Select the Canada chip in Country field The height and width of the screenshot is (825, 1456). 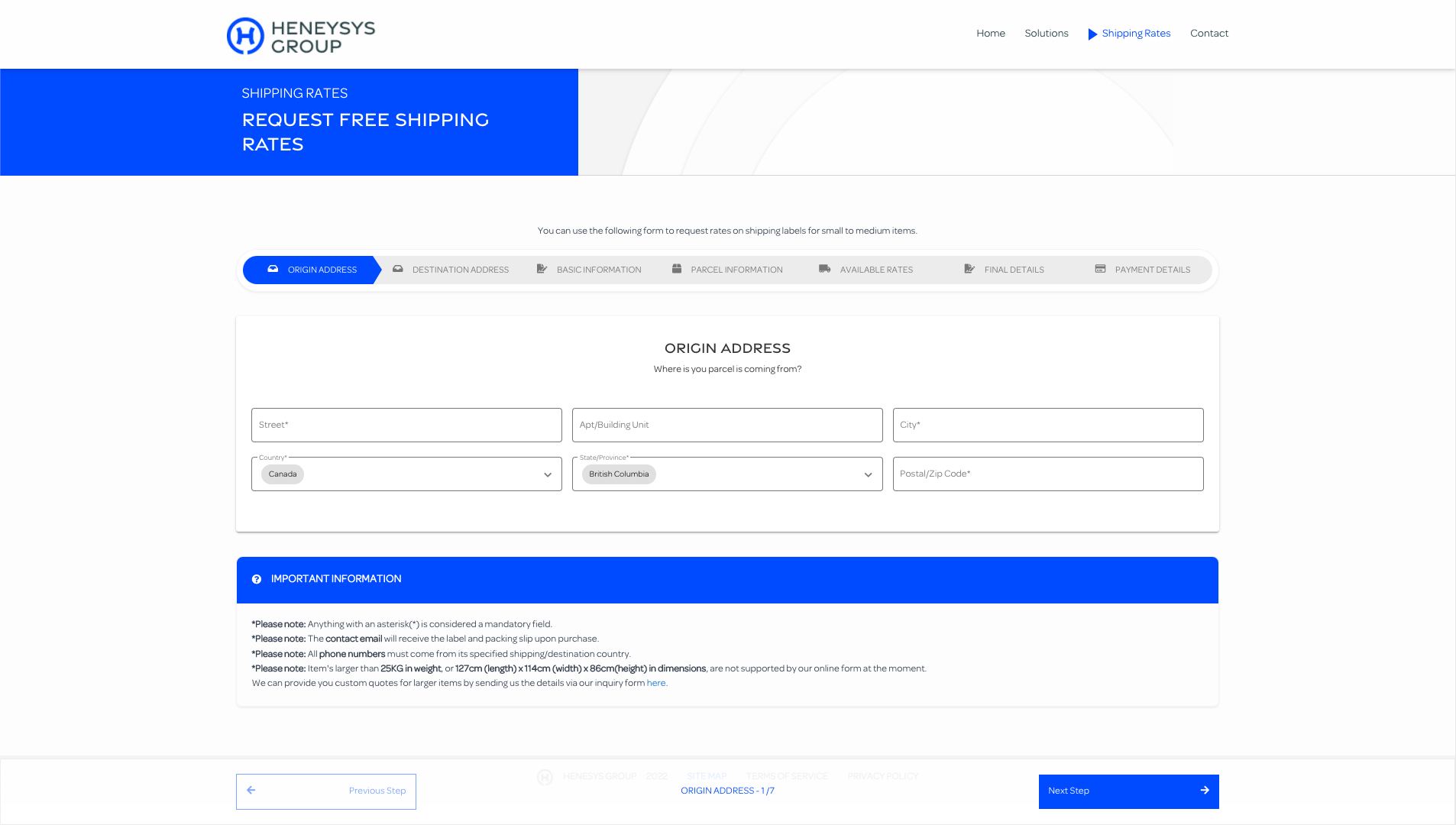point(283,474)
